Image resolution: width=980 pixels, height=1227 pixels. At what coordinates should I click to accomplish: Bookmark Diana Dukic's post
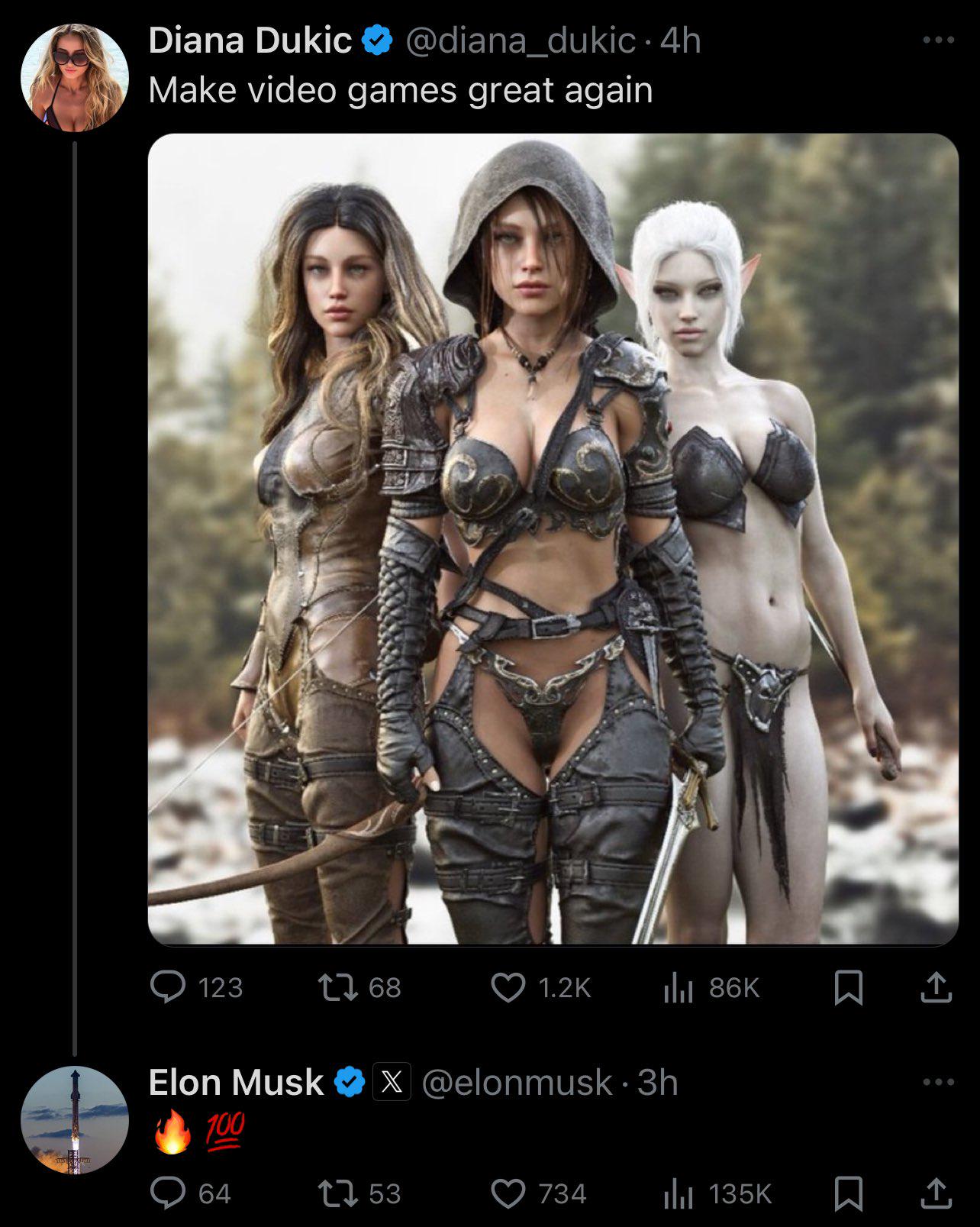click(x=848, y=987)
